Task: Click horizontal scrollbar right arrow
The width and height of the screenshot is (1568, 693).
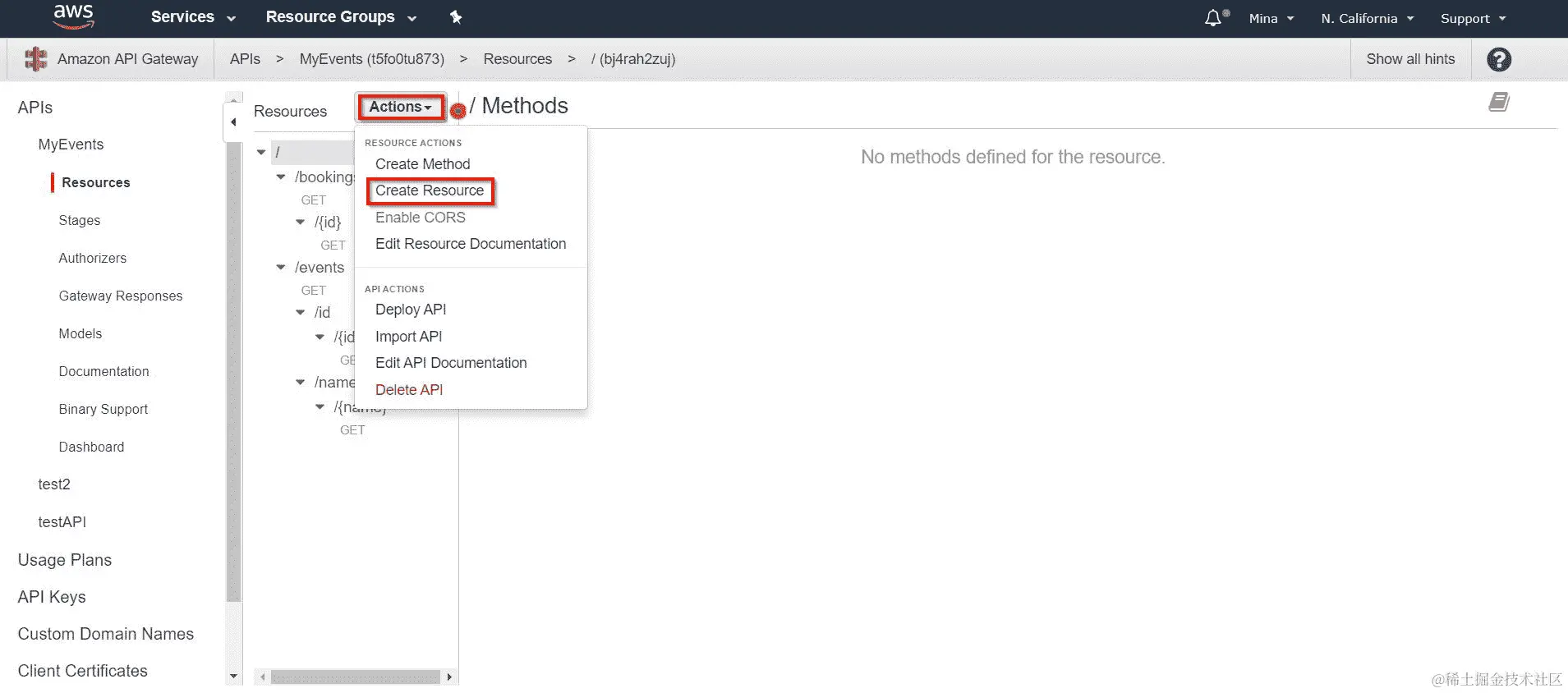Action: [449, 677]
